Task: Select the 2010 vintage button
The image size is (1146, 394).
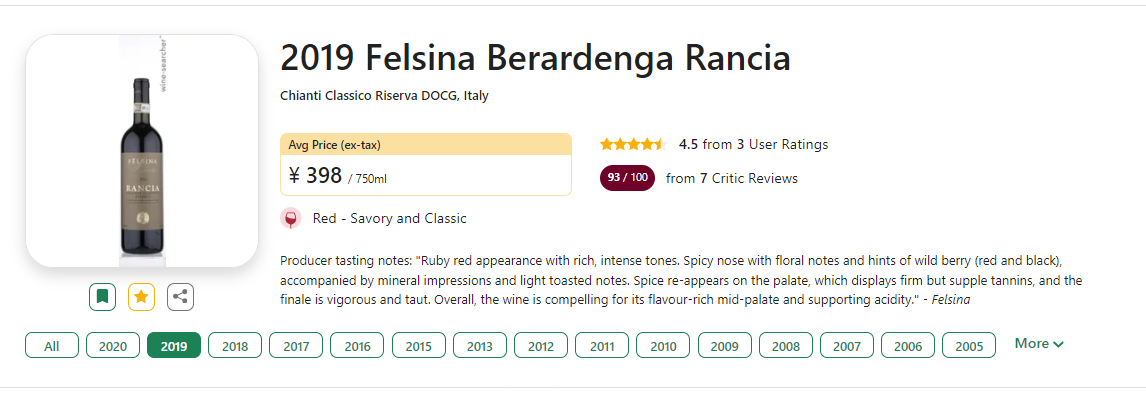Action: point(663,346)
